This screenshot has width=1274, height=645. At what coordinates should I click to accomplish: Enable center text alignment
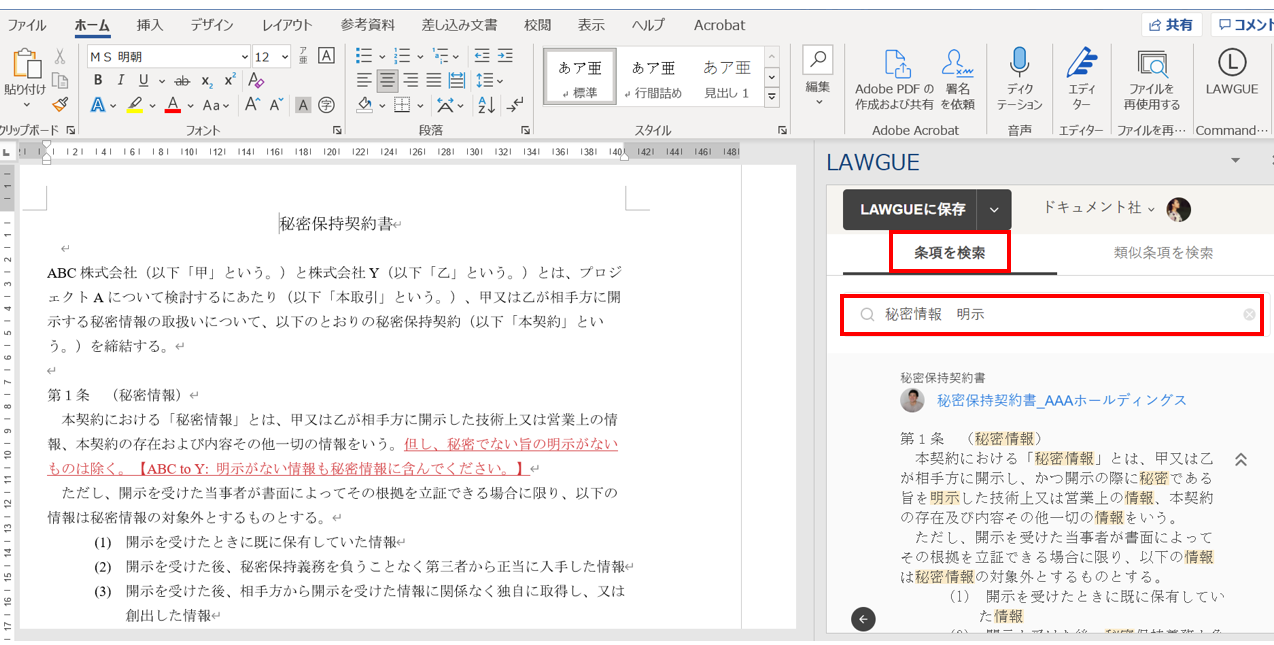click(387, 81)
